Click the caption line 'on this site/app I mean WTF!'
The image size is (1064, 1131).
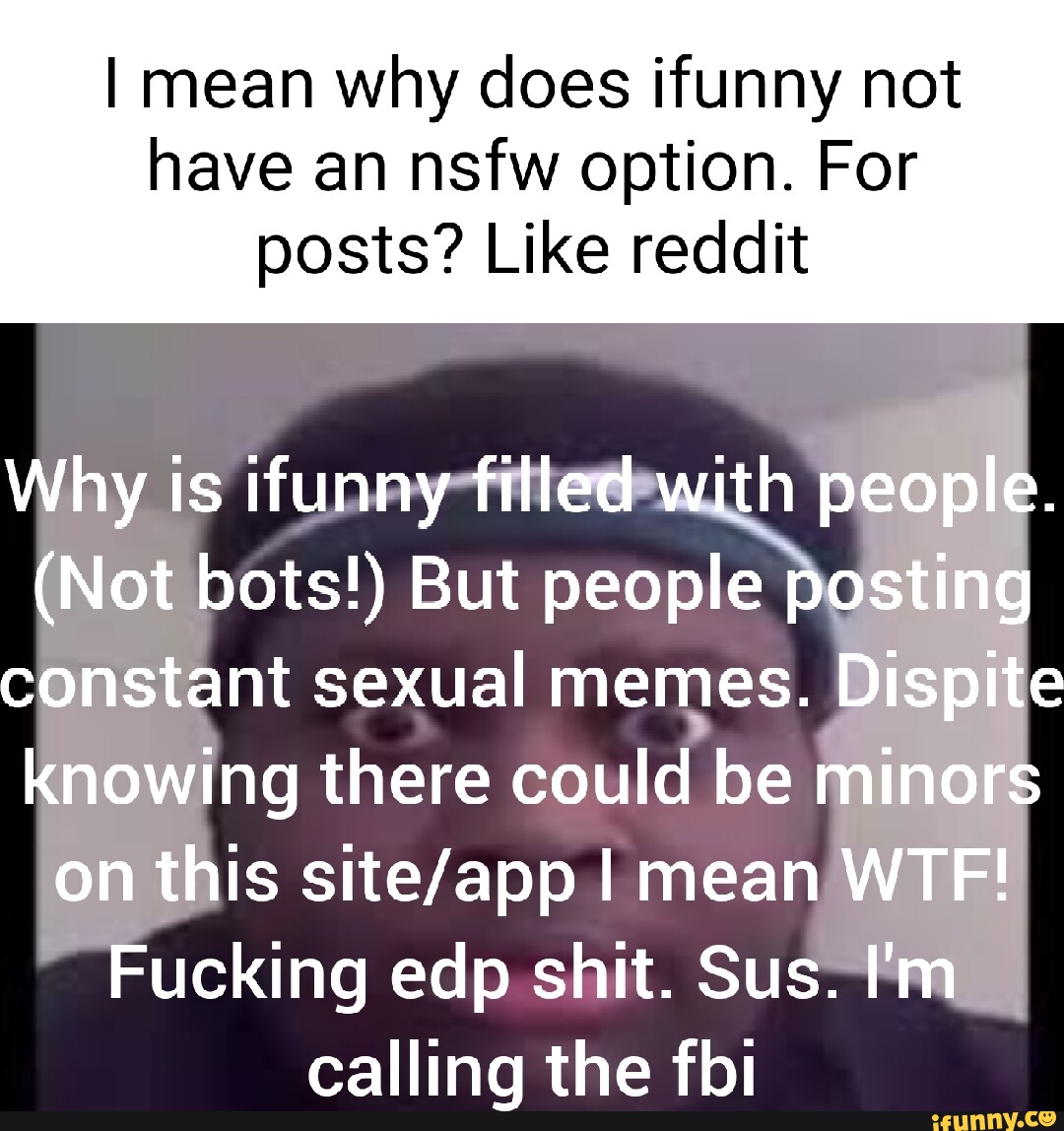click(x=532, y=875)
